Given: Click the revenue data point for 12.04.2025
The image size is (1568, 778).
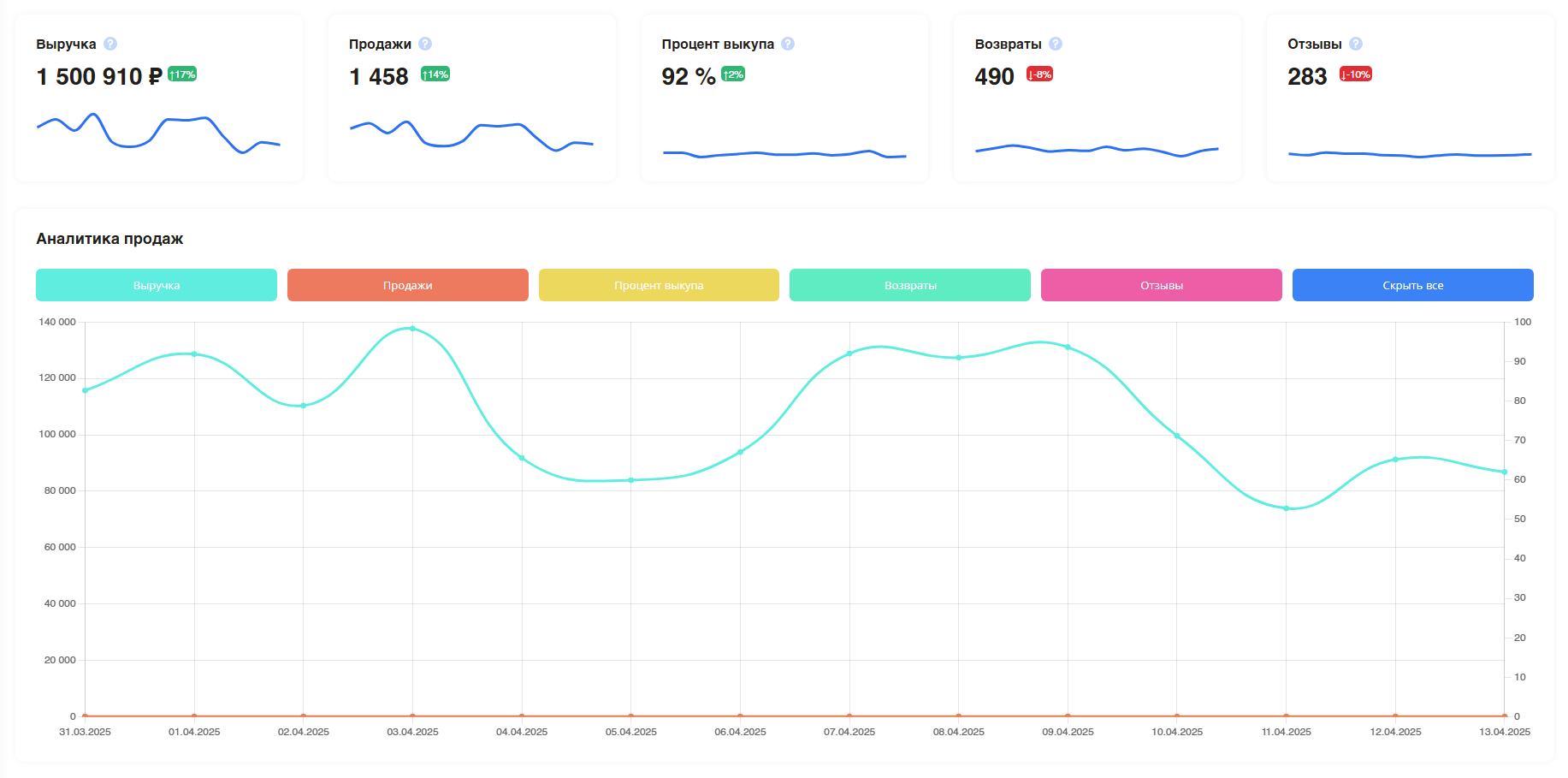Looking at the screenshot, I should pyautogui.click(x=1395, y=460).
